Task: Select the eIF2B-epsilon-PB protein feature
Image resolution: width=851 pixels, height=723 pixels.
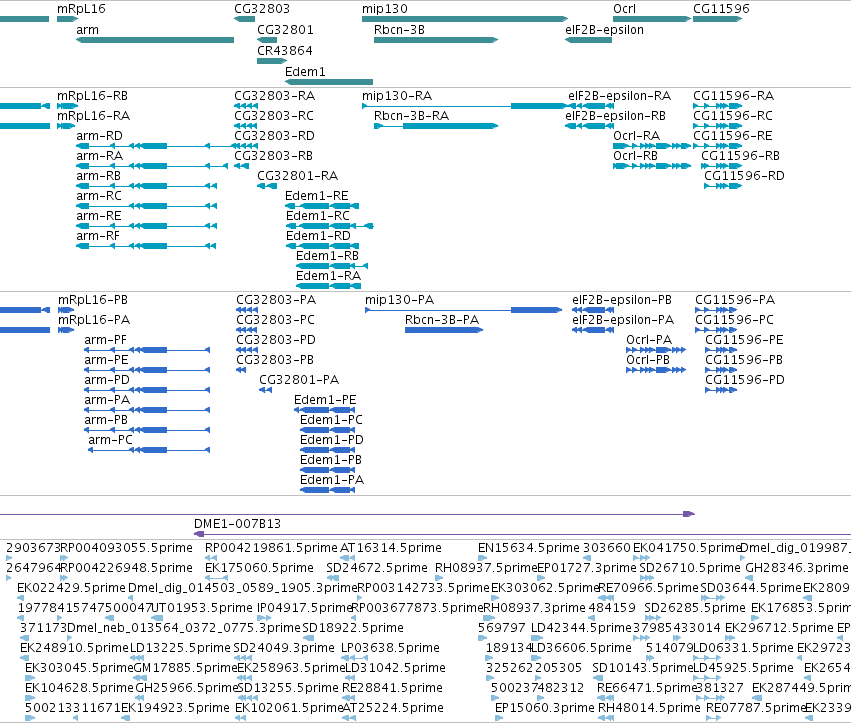Action: point(593,310)
